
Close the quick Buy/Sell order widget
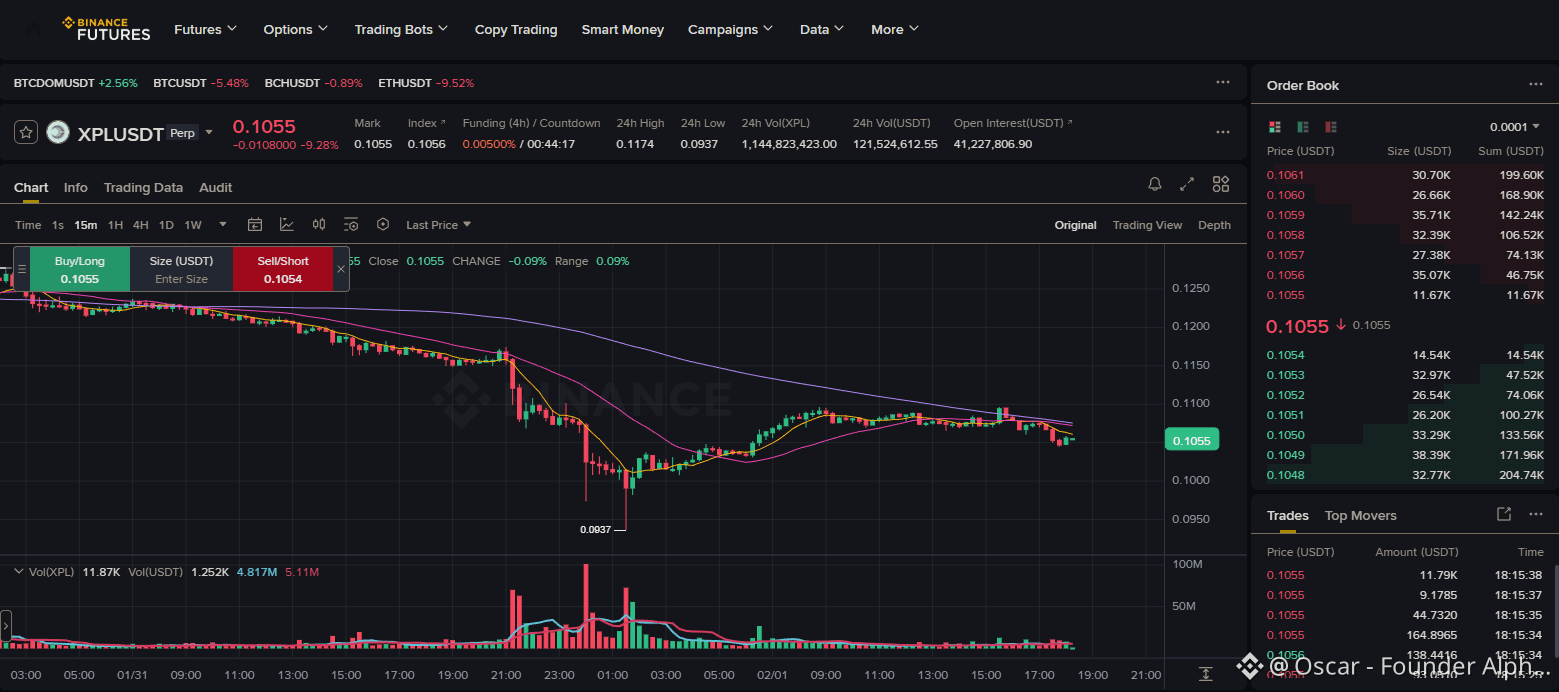click(341, 269)
